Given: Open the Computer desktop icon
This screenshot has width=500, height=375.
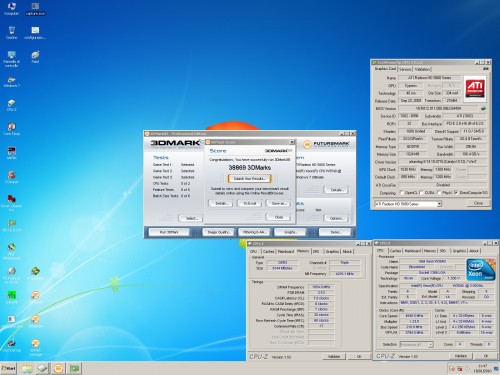Looking at the screenshot, I should tap(11, 9).
